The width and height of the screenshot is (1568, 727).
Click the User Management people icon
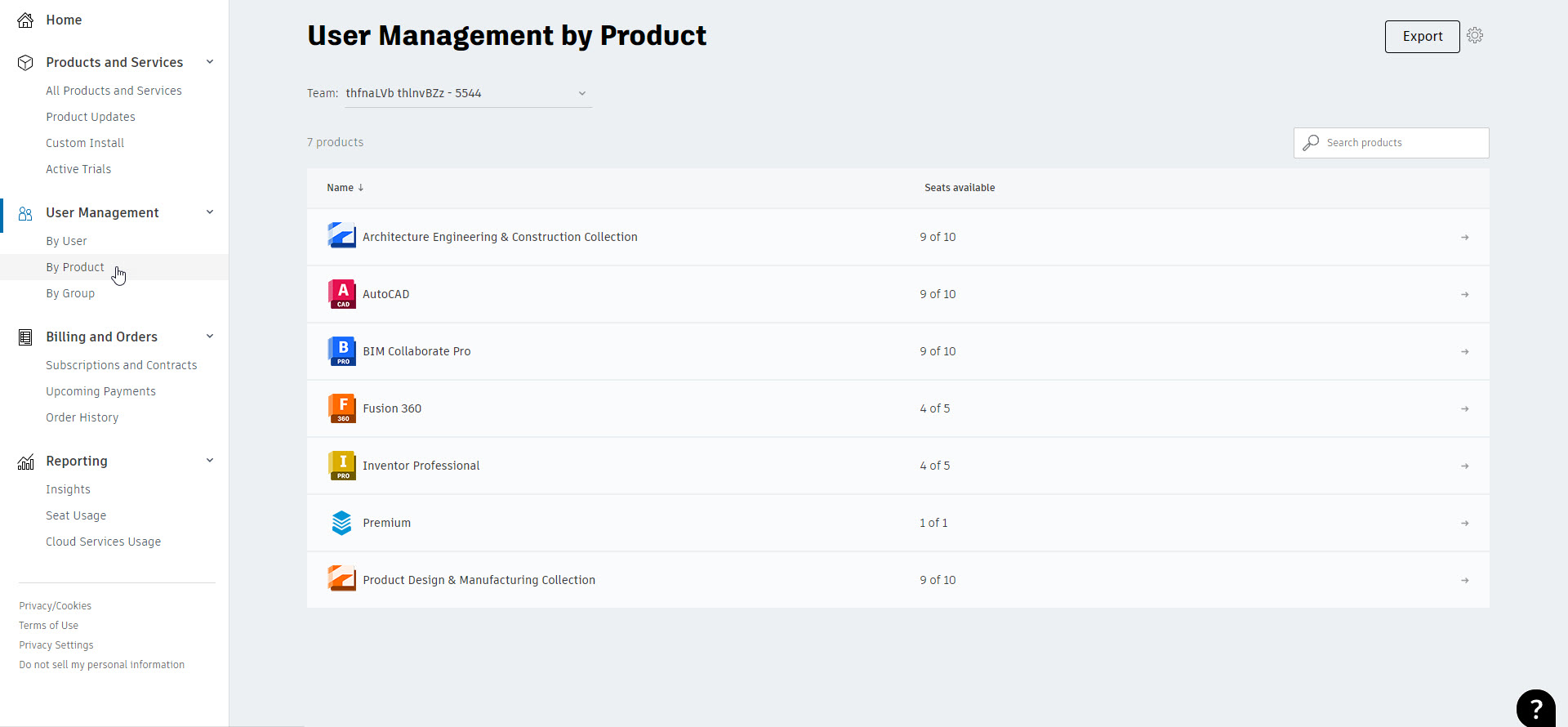pos(25,213)
